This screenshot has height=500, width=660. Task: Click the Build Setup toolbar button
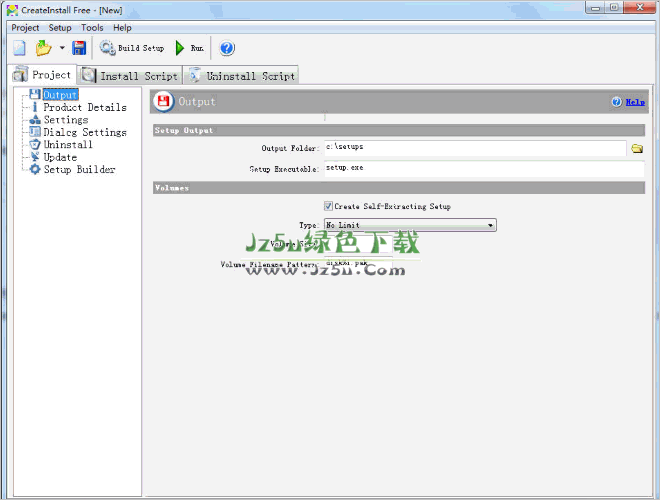click(132, 48)
